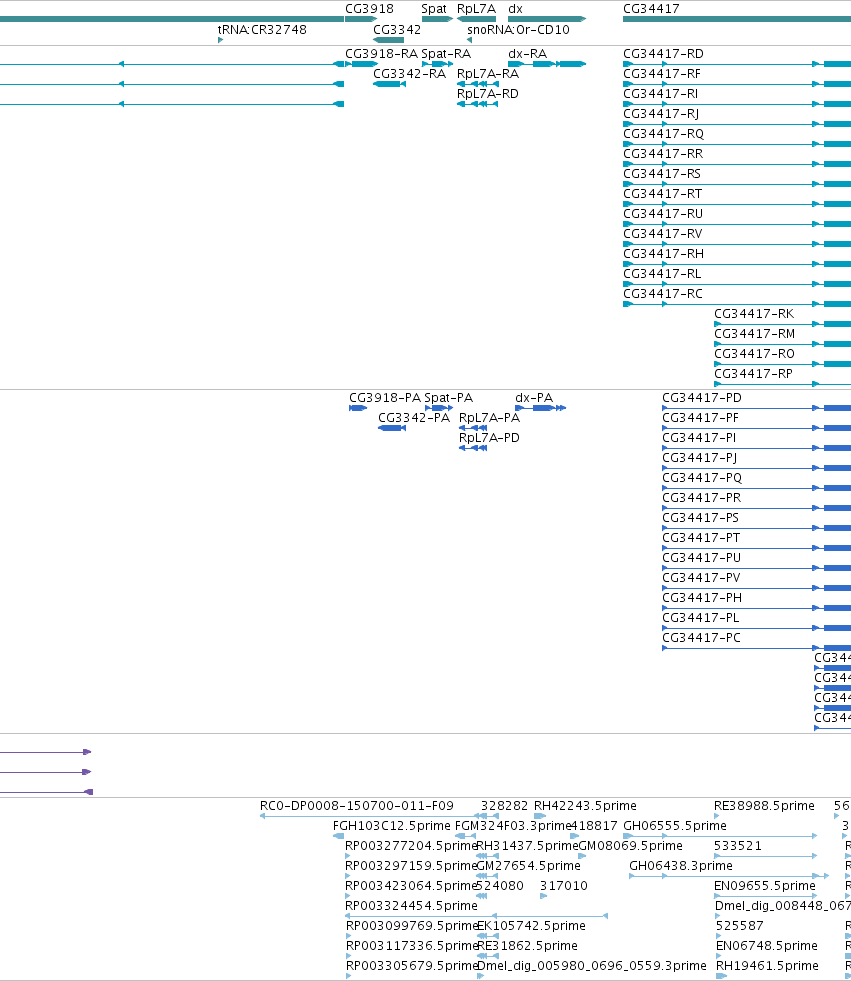Screen dimensions: 851x981
Task: Select EST GH06438.3prime
Action: tap(681, 866)
